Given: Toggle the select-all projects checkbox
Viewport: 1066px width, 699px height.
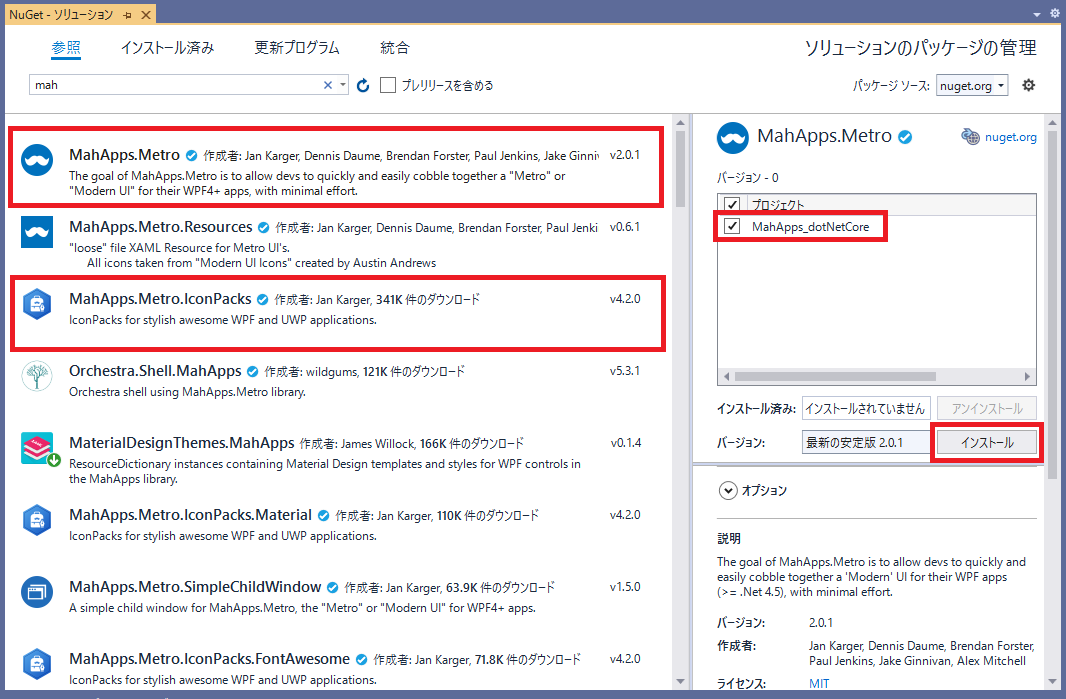Looking at the screenshot, I should pyautogui.click(x=732, y=204).
